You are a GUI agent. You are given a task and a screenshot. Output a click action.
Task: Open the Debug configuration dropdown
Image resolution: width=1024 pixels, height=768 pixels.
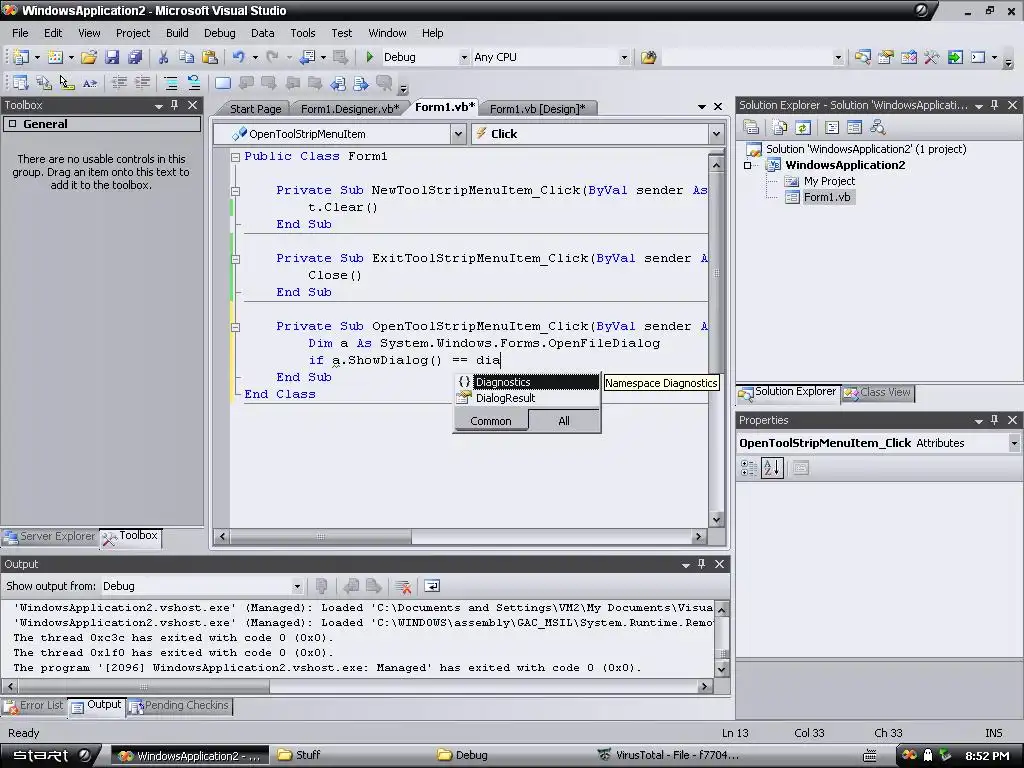click(x=464, y=57)
